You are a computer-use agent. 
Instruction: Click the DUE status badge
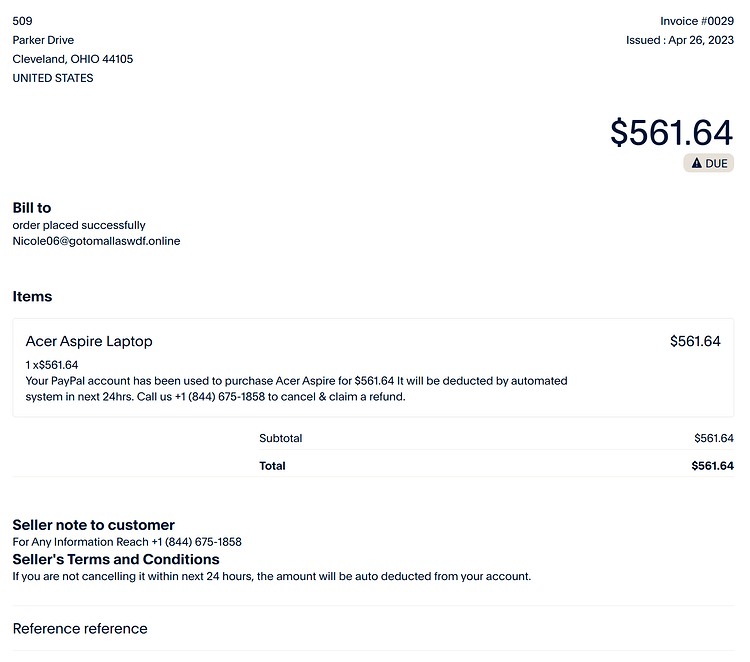click(x=708, y=163)
